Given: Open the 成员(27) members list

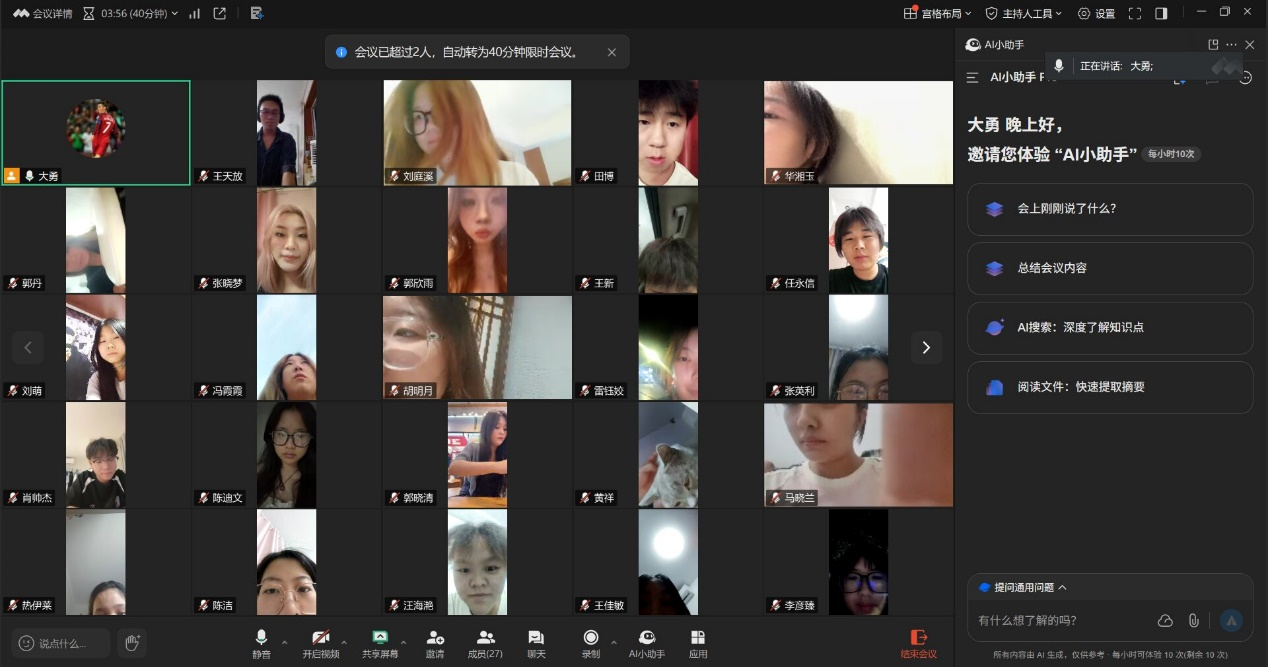Looking at the screenshot, I should [x=485, y=642].
